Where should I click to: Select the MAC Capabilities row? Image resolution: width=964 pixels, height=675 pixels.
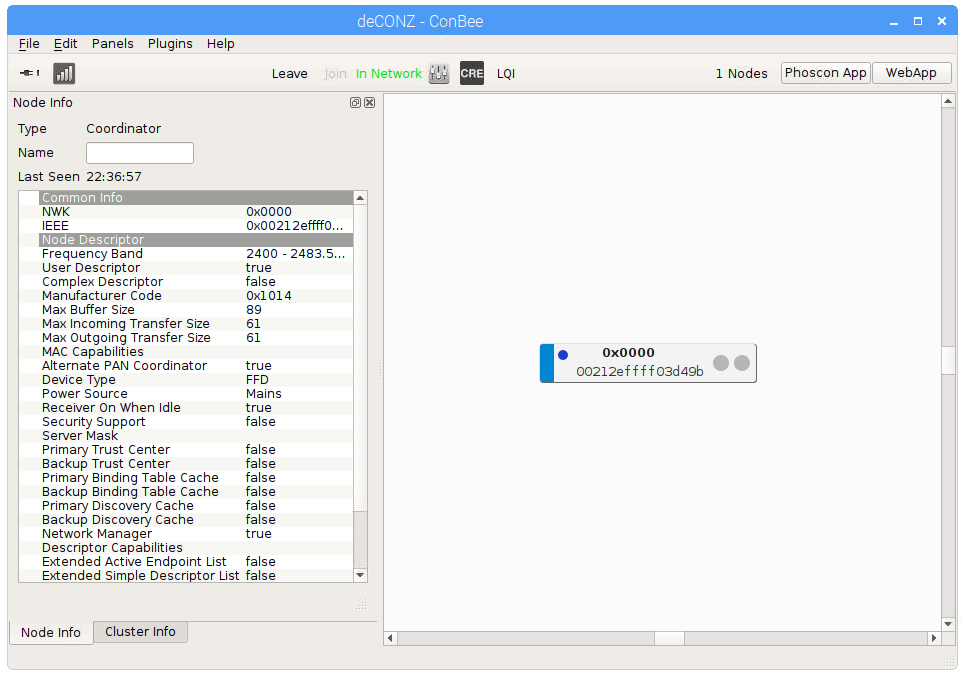[186, 352]
